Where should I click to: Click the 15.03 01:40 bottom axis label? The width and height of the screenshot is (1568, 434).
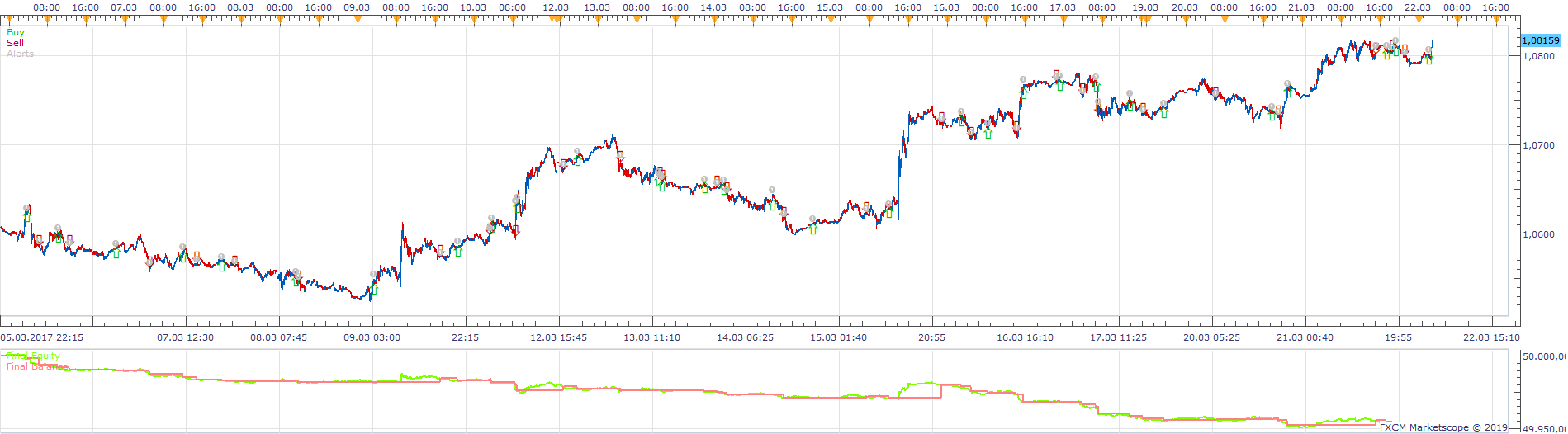point(839,337)
